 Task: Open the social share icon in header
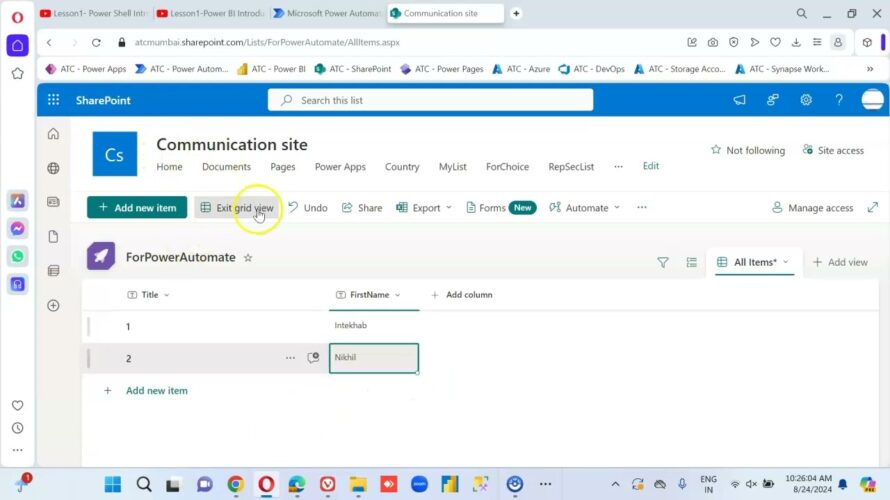pos(773,100)
